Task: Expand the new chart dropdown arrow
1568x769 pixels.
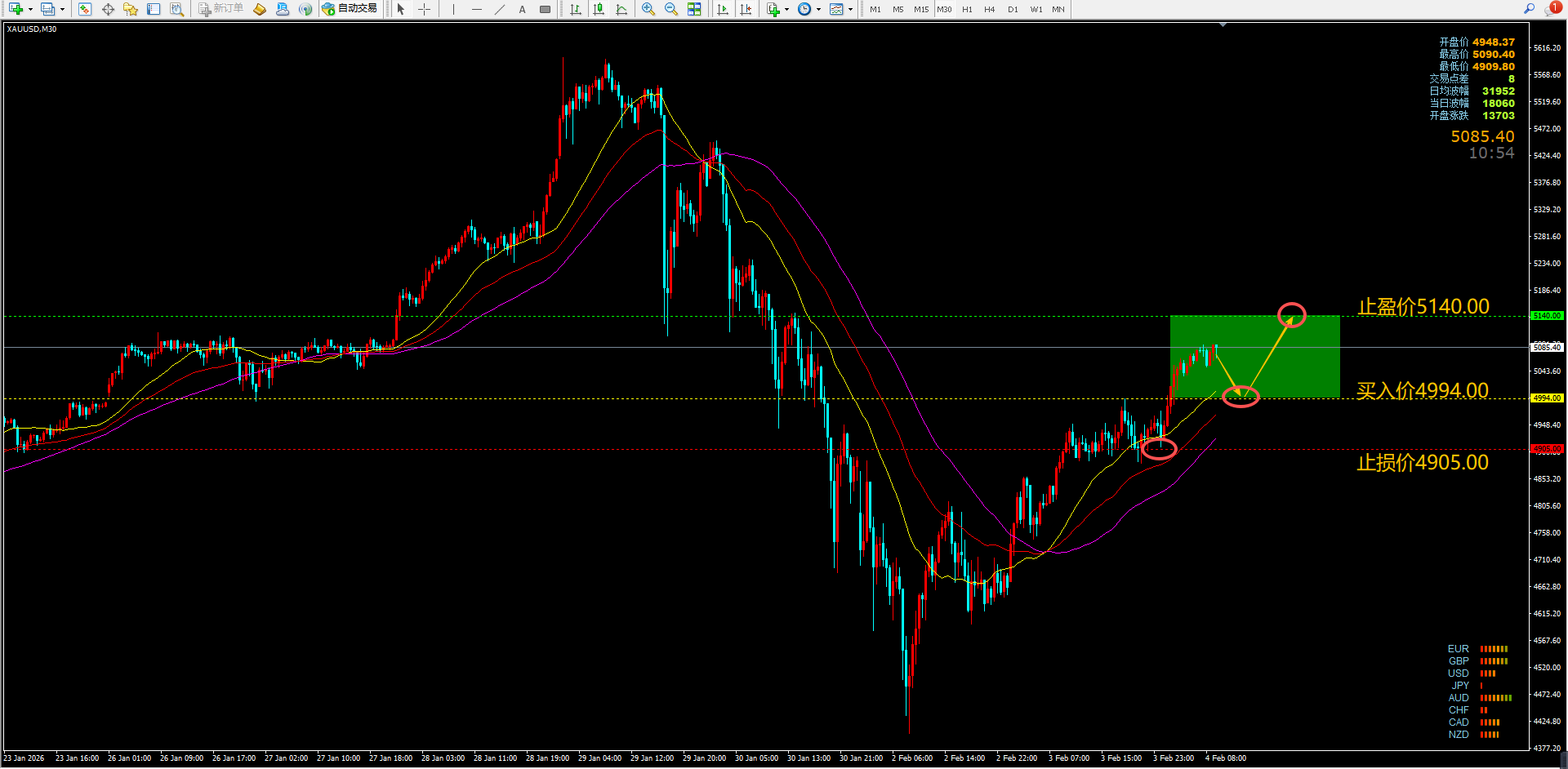Action: tap(30, 9)
